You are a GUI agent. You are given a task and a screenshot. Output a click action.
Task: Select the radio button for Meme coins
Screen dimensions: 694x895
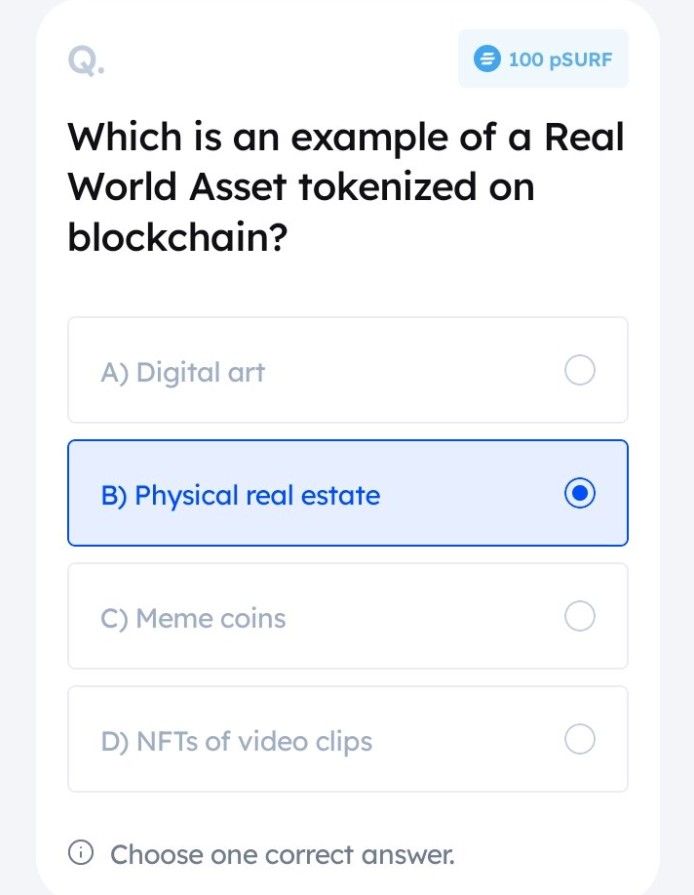pyautogui.click(x=580, y=616)
